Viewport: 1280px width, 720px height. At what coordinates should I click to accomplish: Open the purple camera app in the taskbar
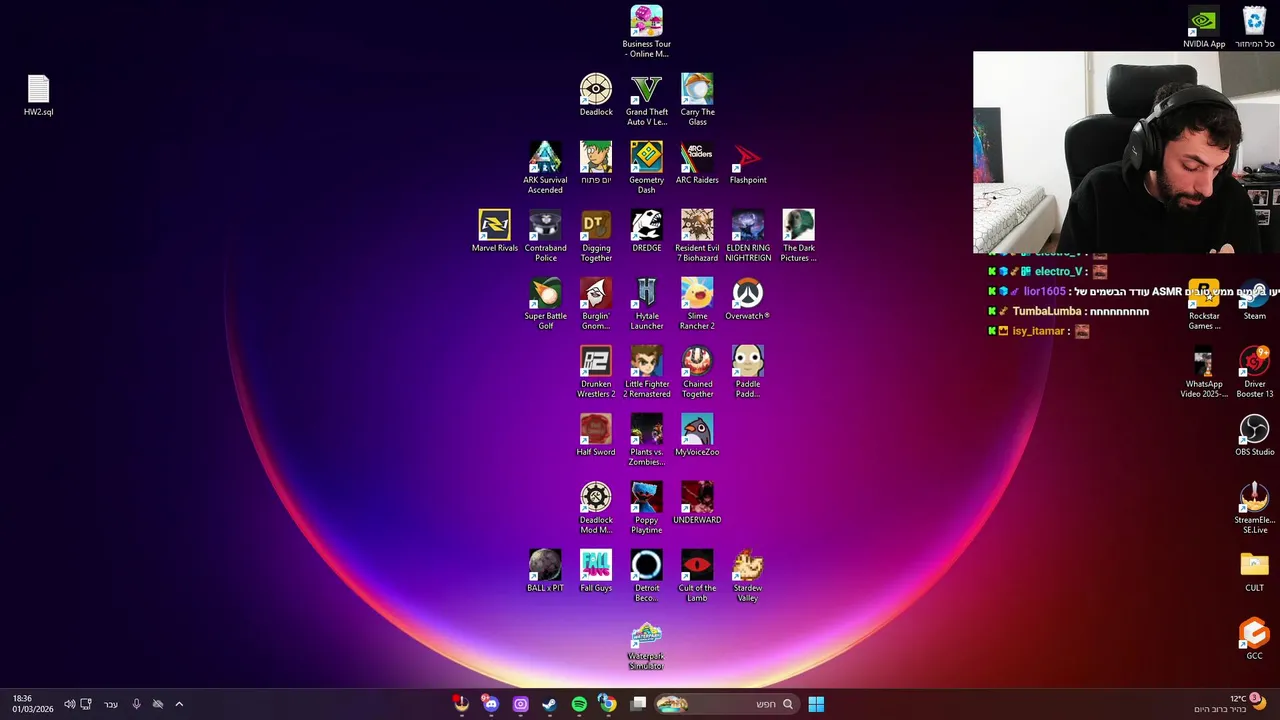coord(520,704)
